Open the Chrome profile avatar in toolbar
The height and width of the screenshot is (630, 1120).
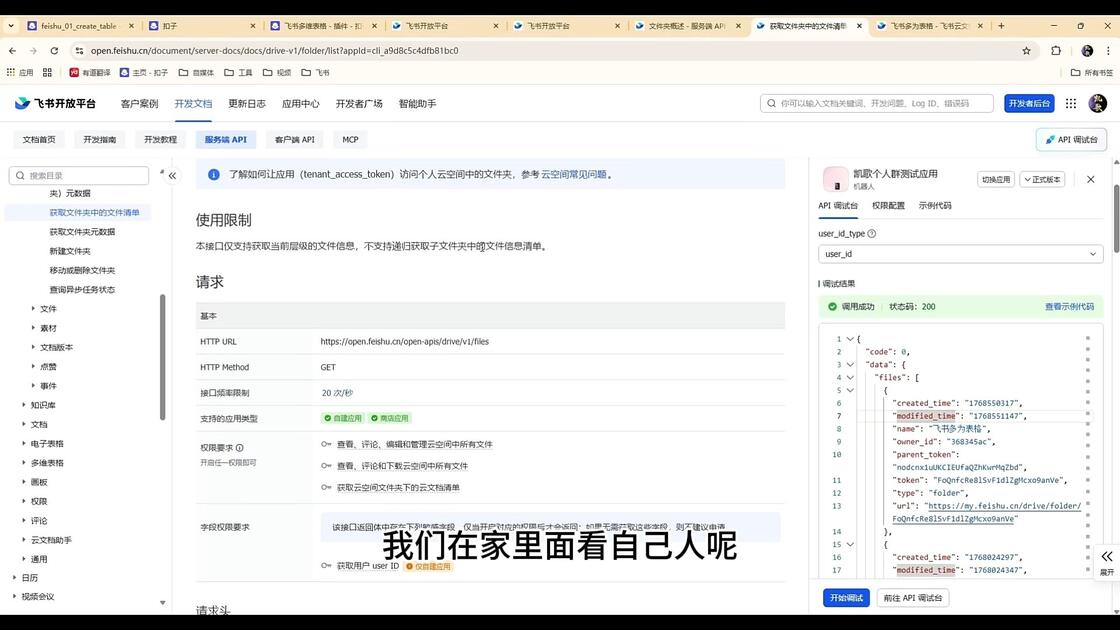[x=1087, y=51]
